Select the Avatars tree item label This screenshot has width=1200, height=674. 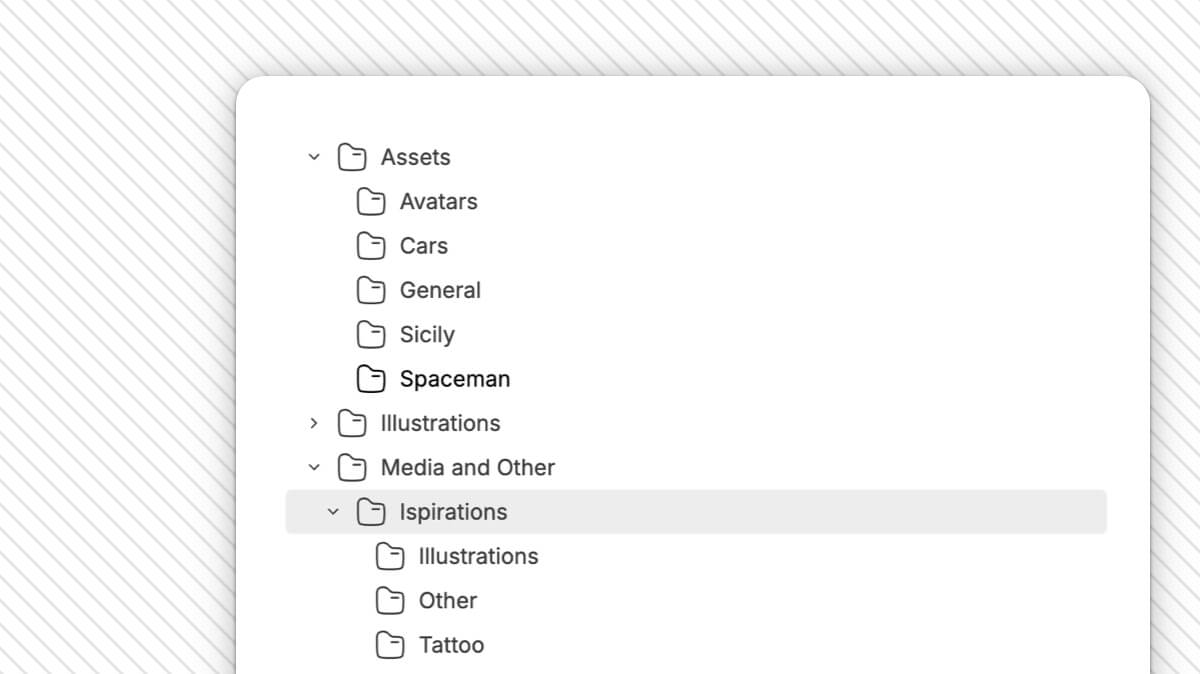point(438,202)
